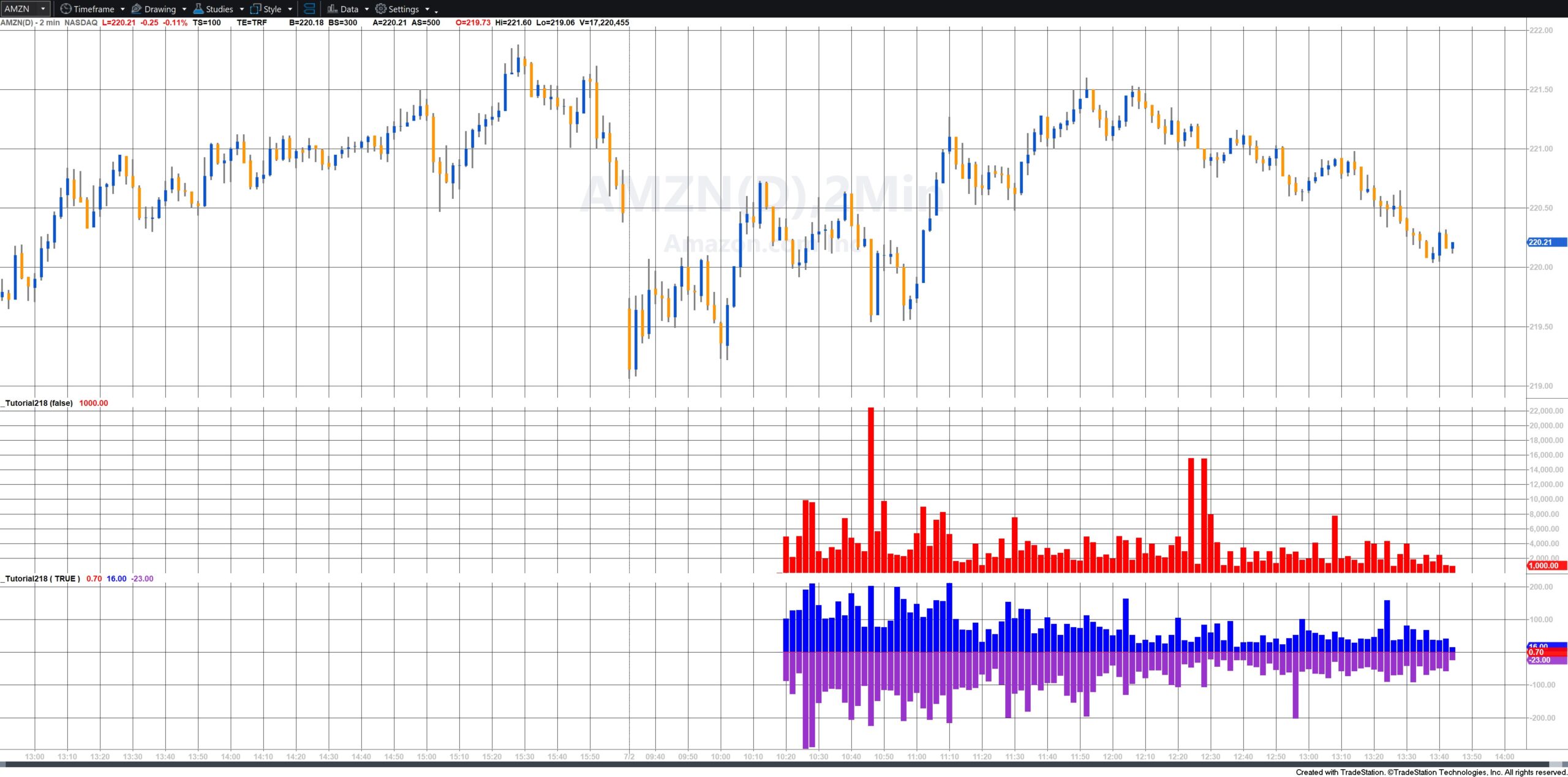
Task: Click the Settings gear icon
Action: click(380, 9)
